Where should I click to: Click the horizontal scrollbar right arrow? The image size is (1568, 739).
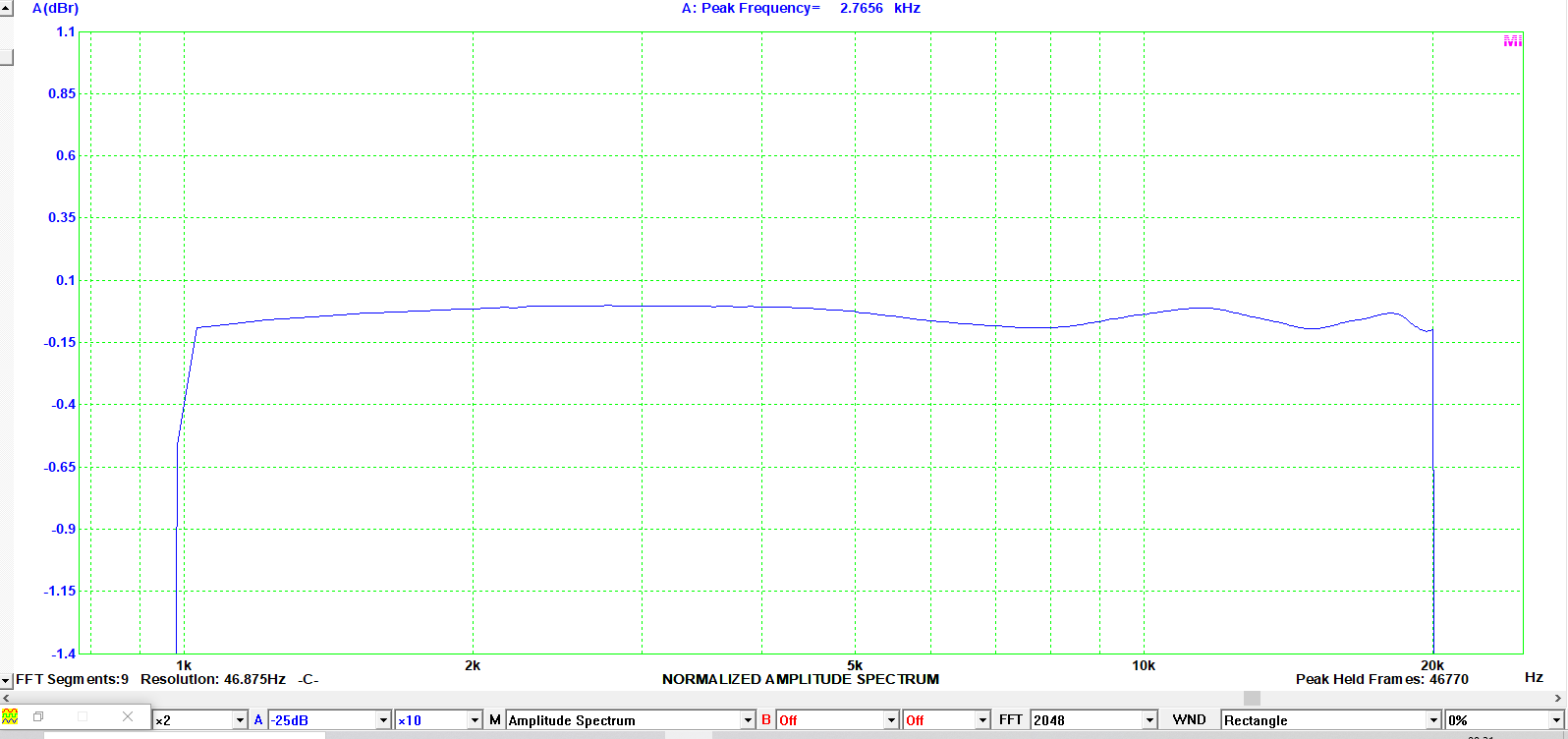1559,698
